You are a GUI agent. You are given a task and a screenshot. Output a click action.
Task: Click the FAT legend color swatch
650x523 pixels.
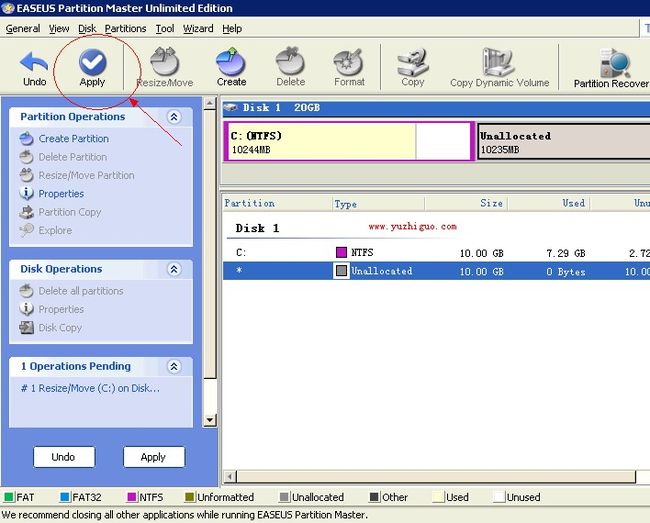coord(9,496)
